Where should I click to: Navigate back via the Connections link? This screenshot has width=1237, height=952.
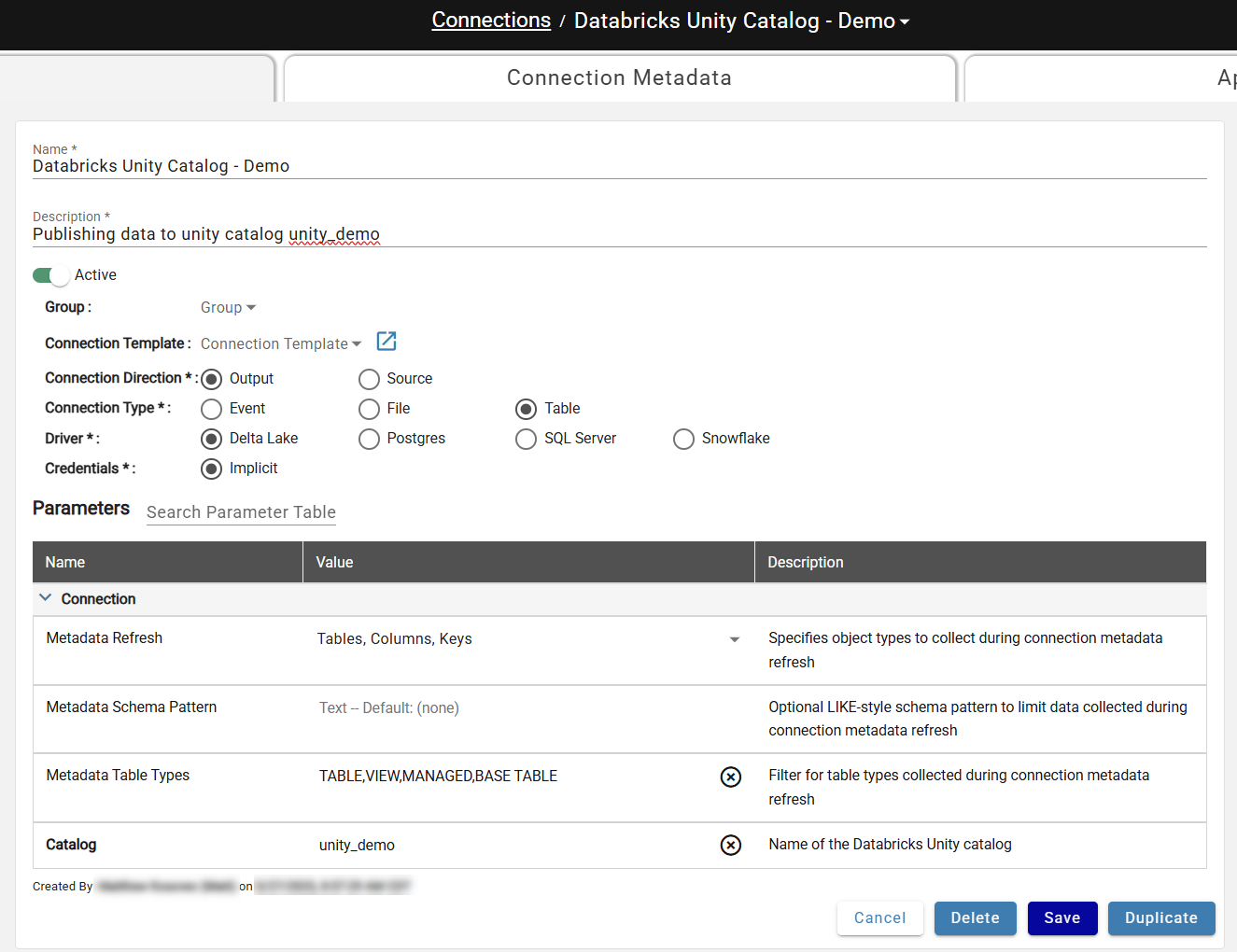(491, 20)
